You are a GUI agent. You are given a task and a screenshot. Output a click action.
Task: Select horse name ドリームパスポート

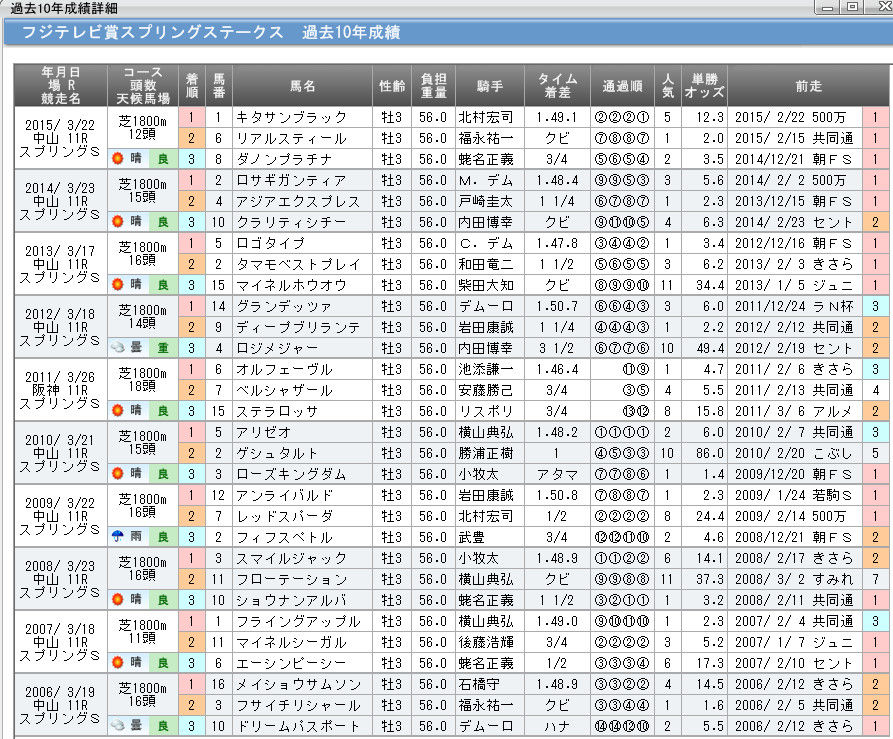(x=298, y=726)
